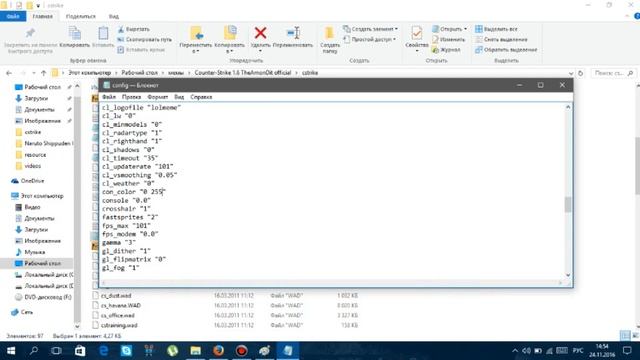Open Firefox from the taskbar
640x360 pixels.
(218, 351)
